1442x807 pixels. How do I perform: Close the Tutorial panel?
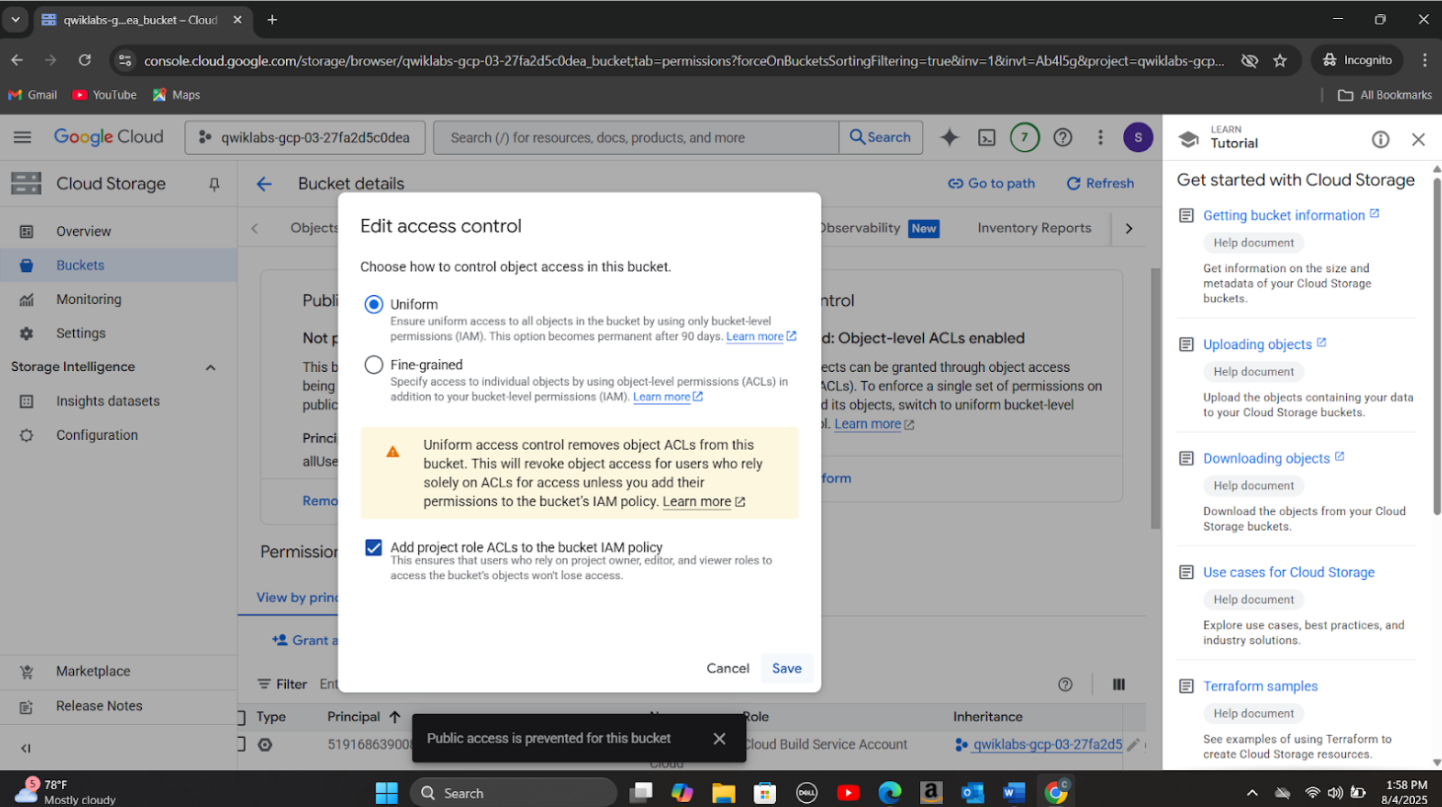[x=1418, y=140]
